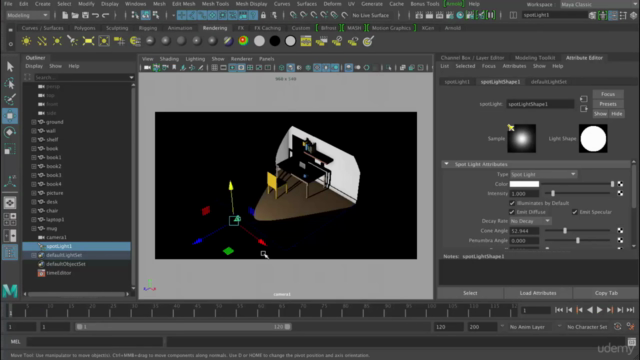Select the Select tool arrow
640x360 pixels.
[x=10, y=67]
